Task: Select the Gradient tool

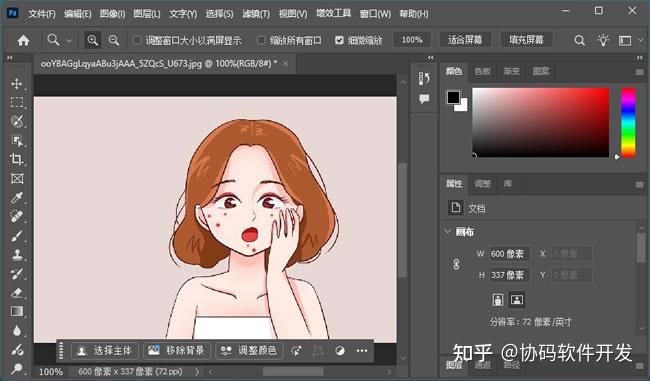Action: pyautogui.click(x=17, y=311)
